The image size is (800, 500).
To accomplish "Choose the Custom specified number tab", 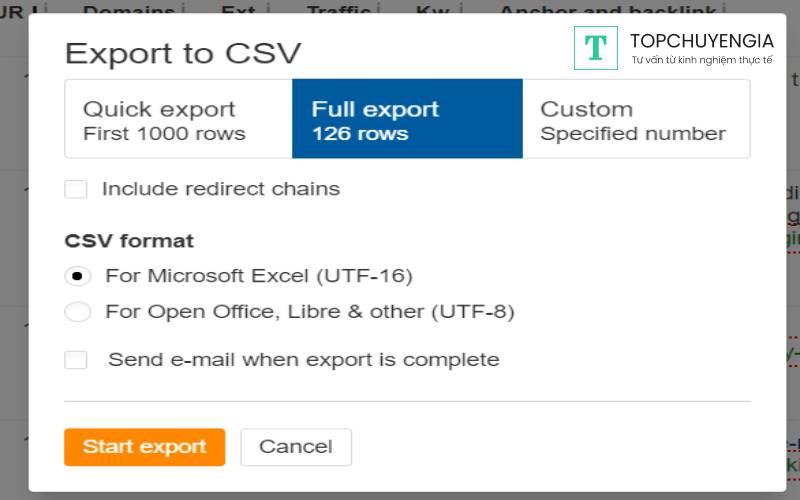I will tap(636, 120).
